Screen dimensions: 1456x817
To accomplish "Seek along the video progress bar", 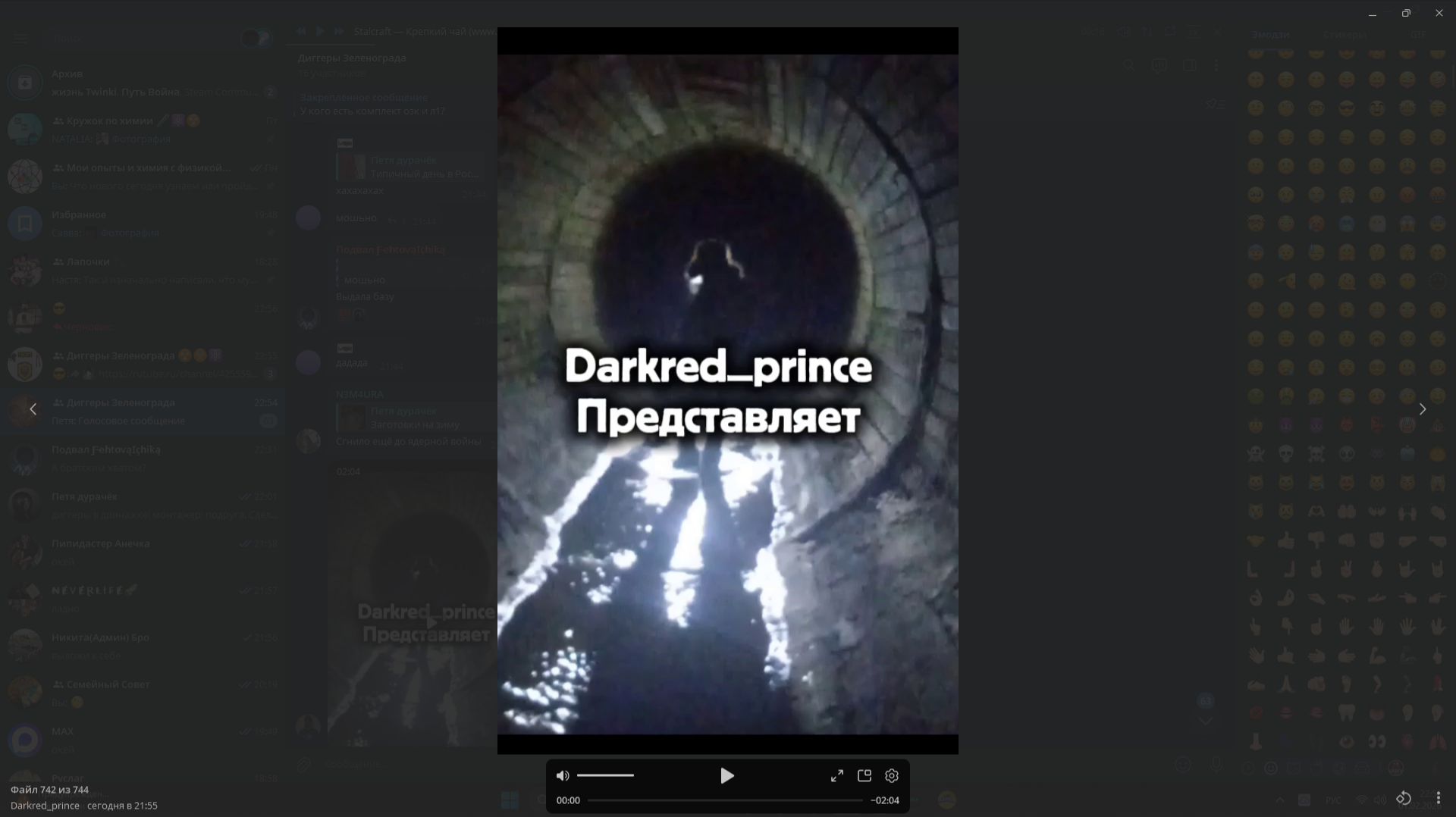I will tap(725, 800).
